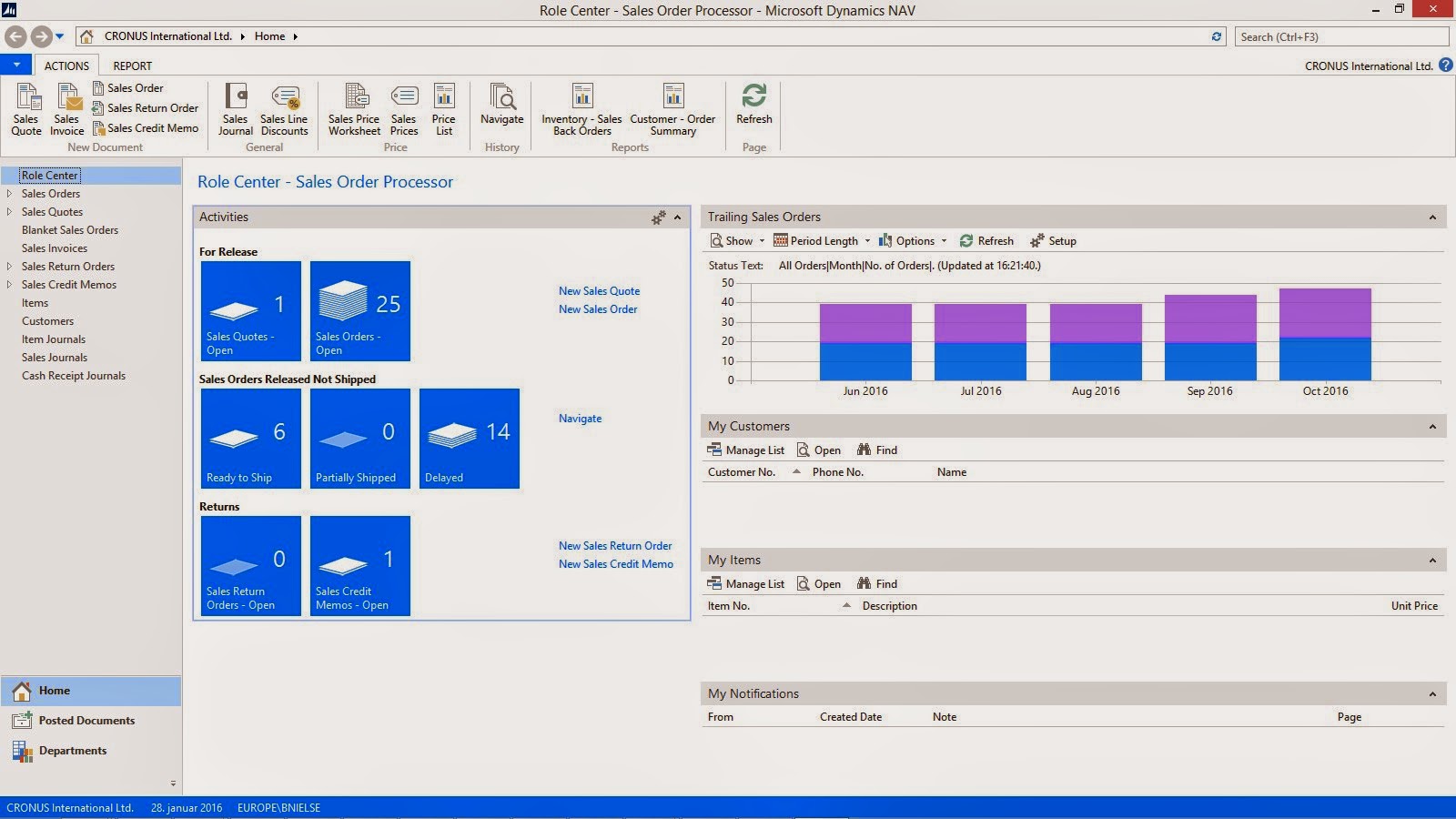Viewport: 1456px width, 819px height.
Task: Open Setup for Trailing Sales Orders
Action: click(1054, 241)
